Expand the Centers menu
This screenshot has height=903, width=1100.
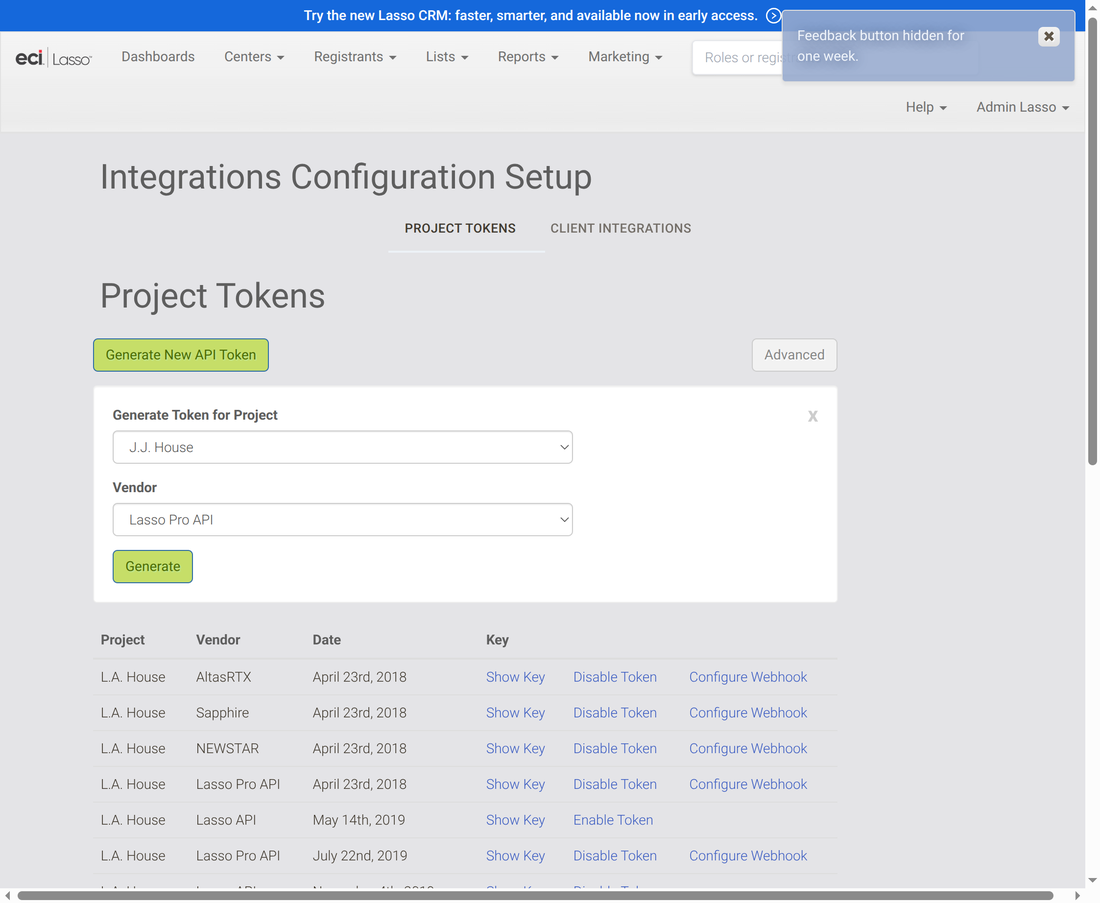click(254, 57)
